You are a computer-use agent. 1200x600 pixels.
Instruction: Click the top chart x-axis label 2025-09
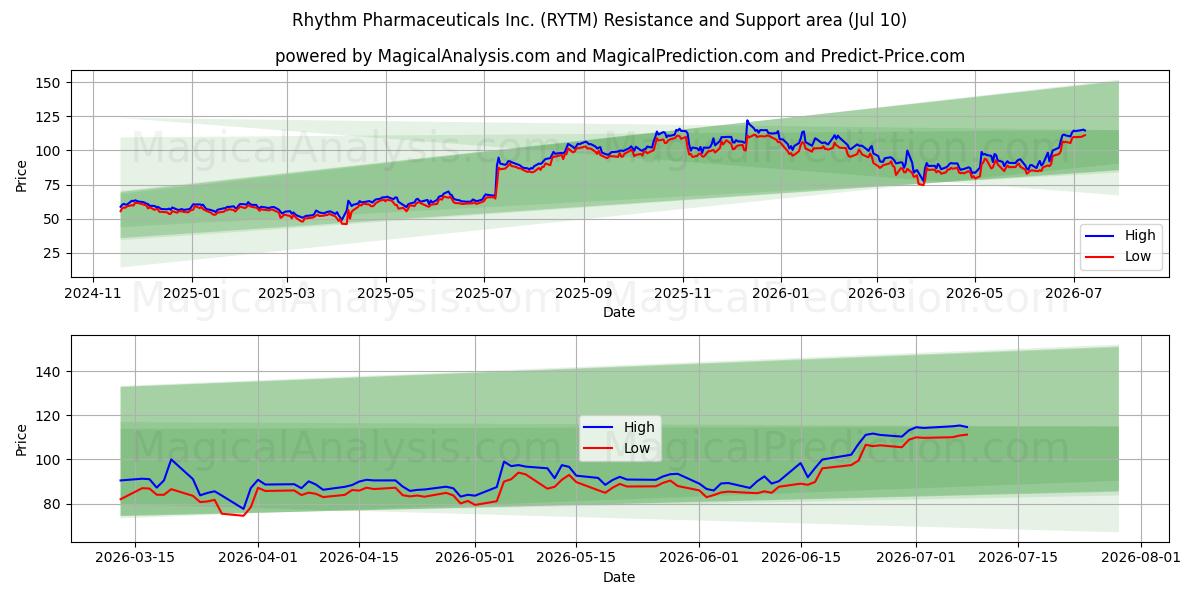[x=584, y=294]
